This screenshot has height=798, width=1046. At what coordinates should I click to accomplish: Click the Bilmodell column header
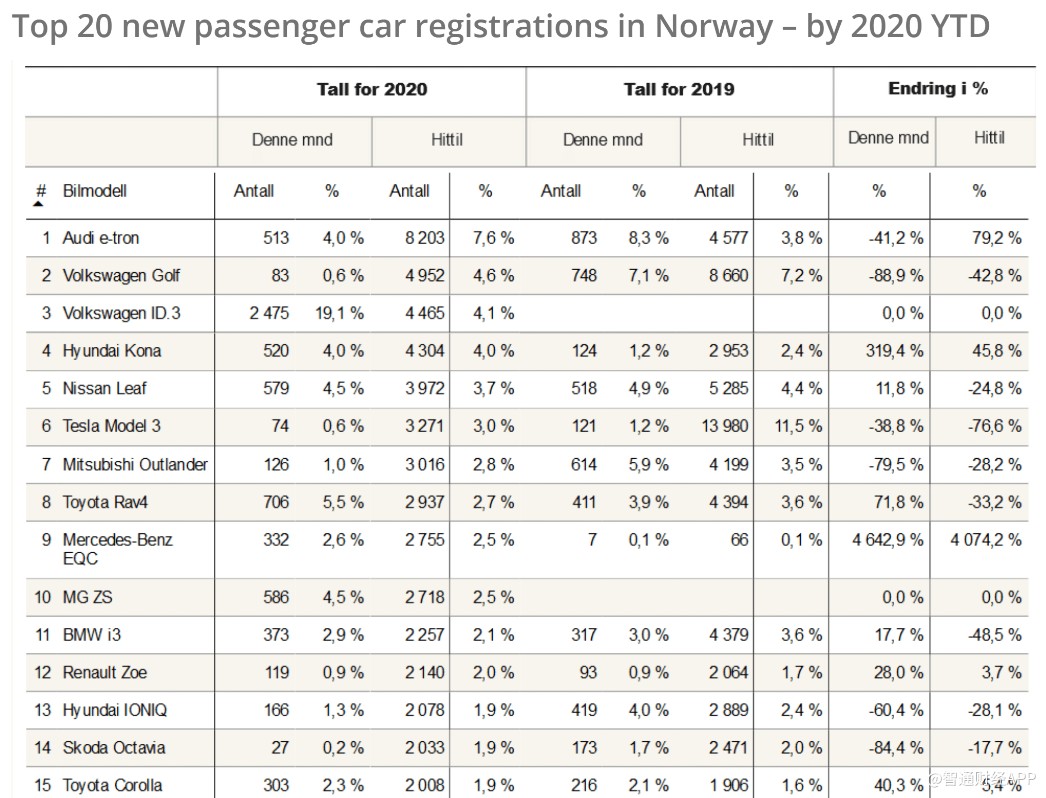95,191
